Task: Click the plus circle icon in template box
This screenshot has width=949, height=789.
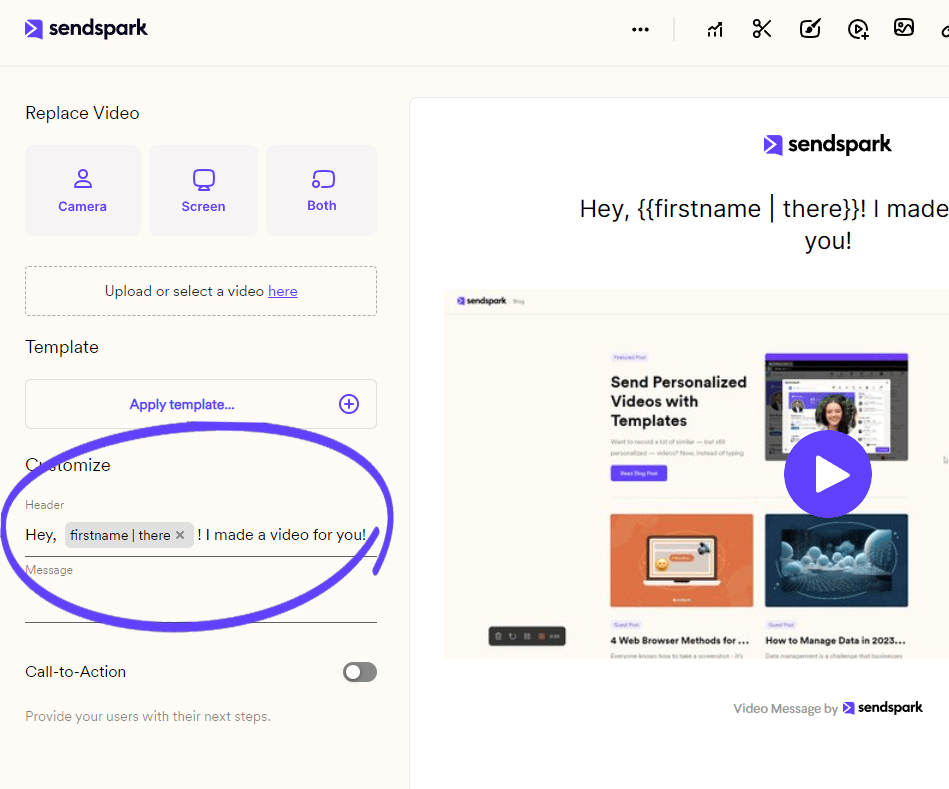Action: [349, 404]
